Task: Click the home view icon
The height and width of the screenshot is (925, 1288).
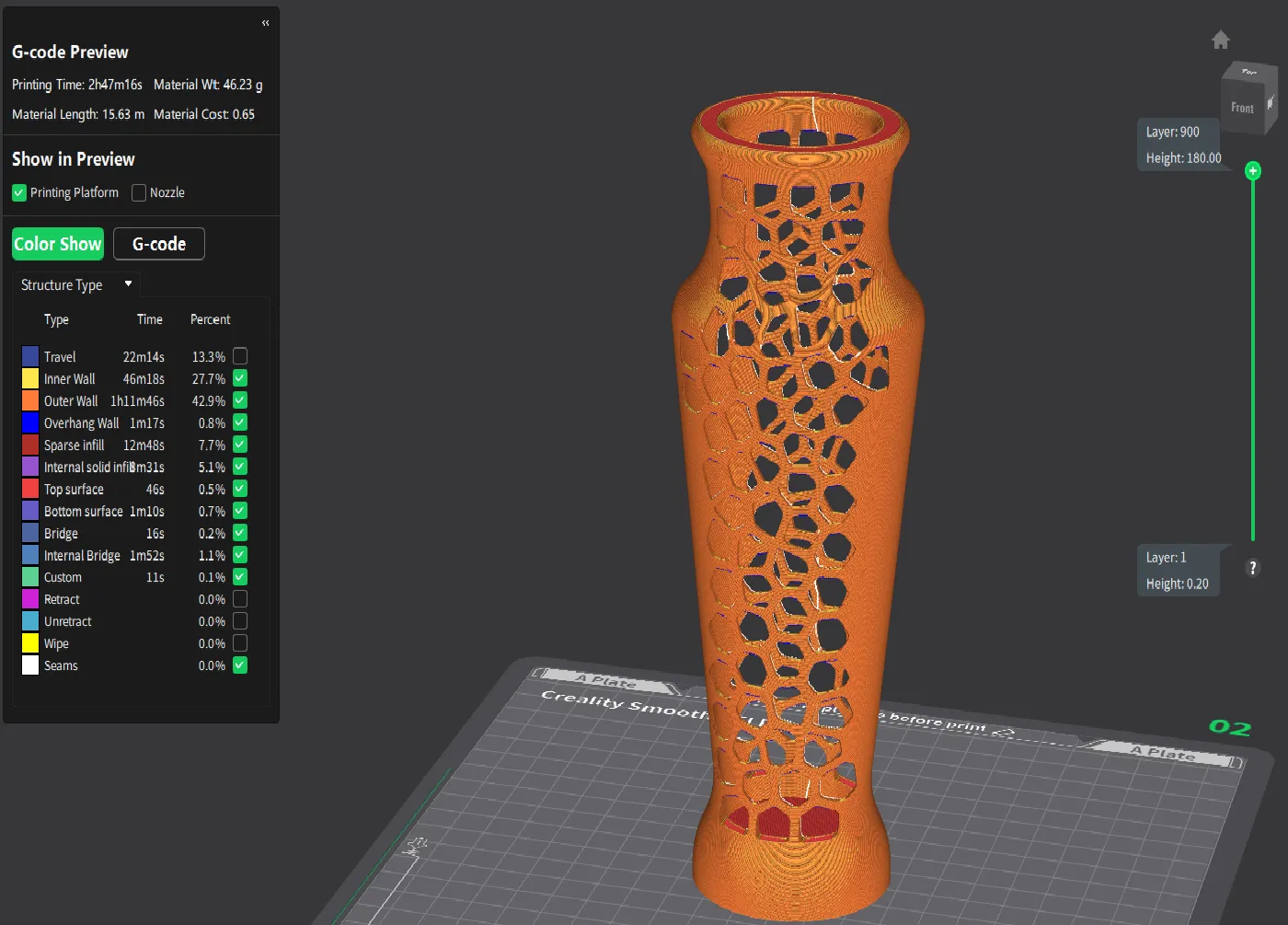Action: click(1220, 40)
